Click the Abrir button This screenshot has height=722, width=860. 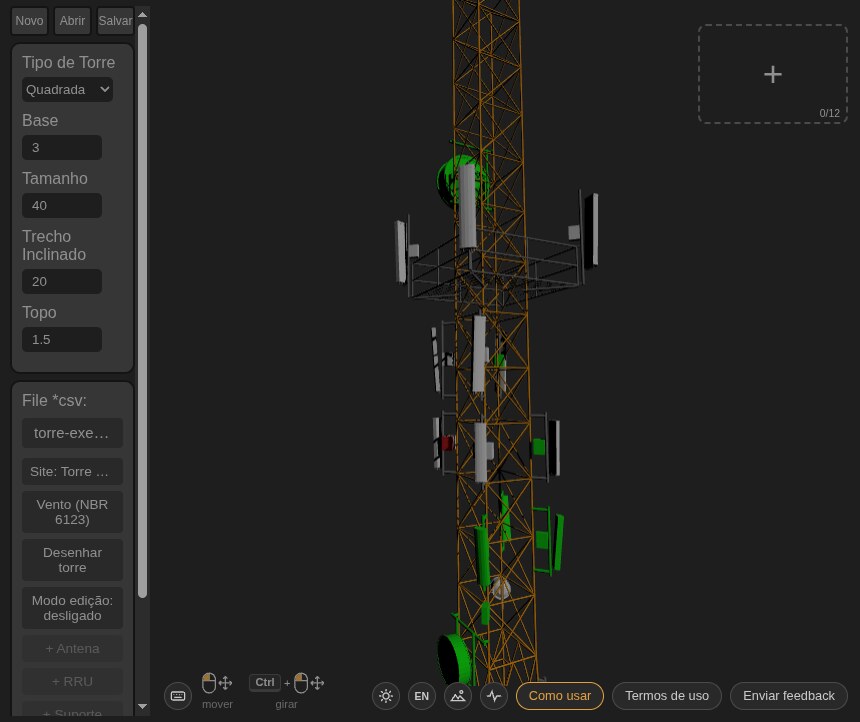click(x=72, y=21)
